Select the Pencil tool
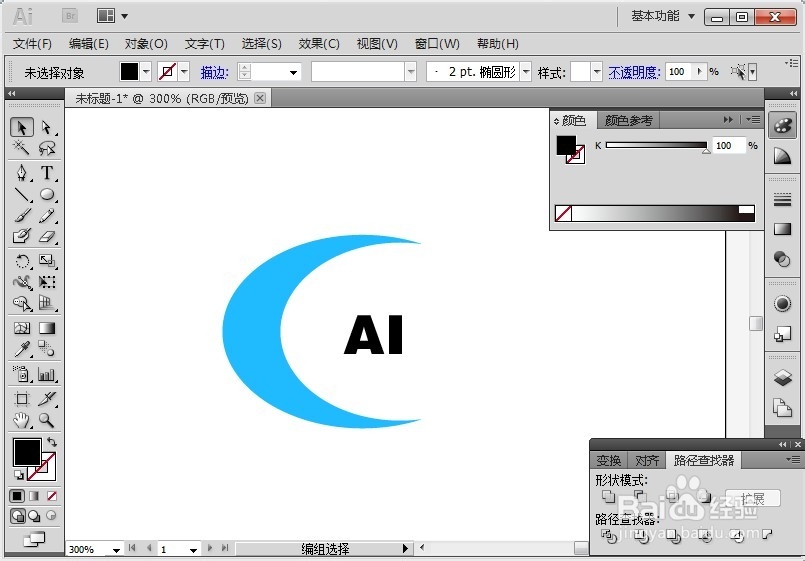The height and width of the screenshot is (561, 805). 46,215
